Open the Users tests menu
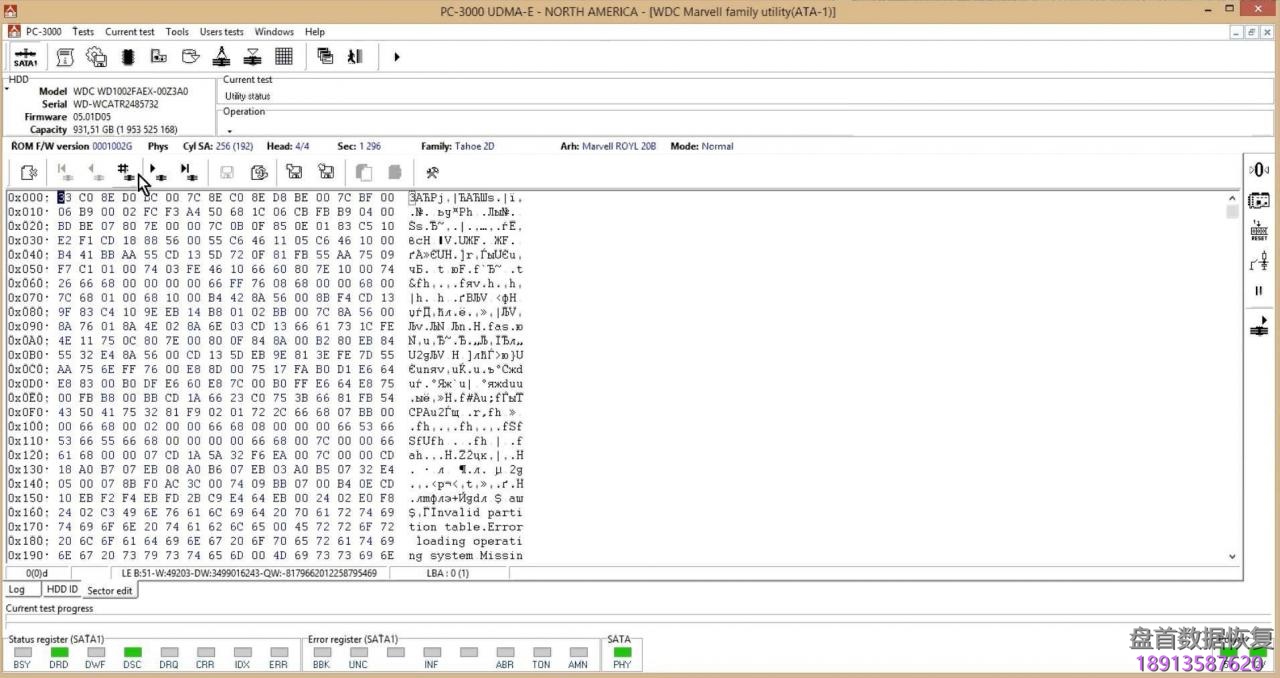This screenshot has height=678, width=1280. [221, 31]
